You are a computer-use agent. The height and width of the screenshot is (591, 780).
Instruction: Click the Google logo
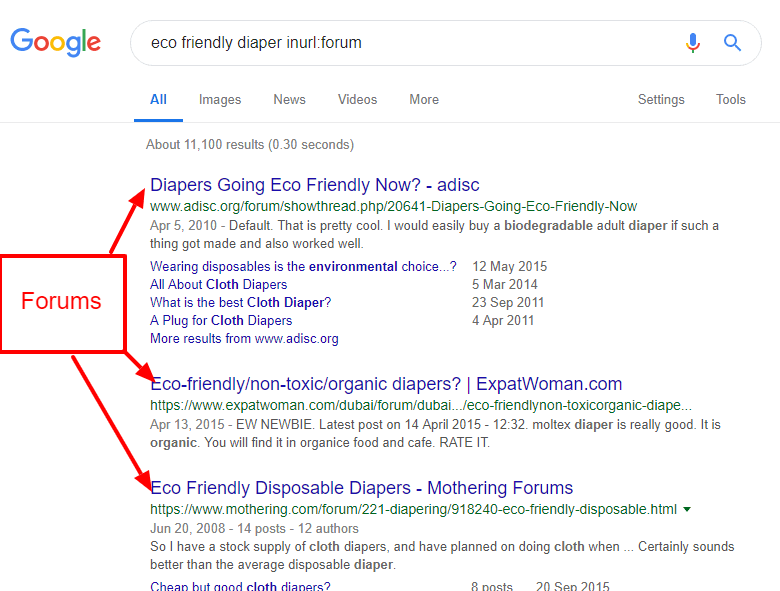tap(56, 42)
